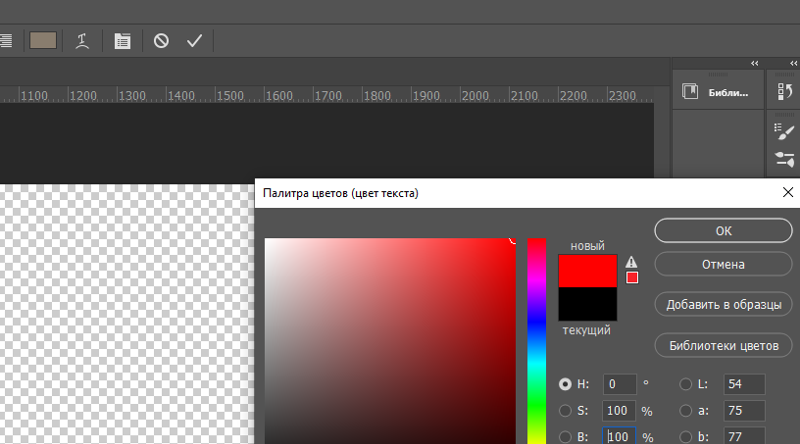Click OK in the color picker
The height and width of the screenshot is (444, 800).
(723, 231)
